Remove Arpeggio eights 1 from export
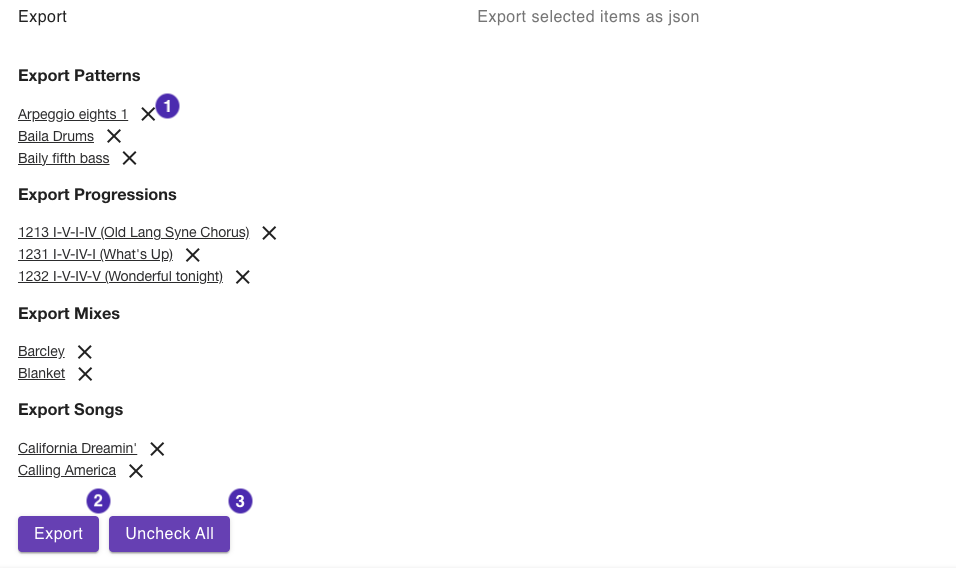This screenshot has height=568, width=956. (x=148, y=114)
